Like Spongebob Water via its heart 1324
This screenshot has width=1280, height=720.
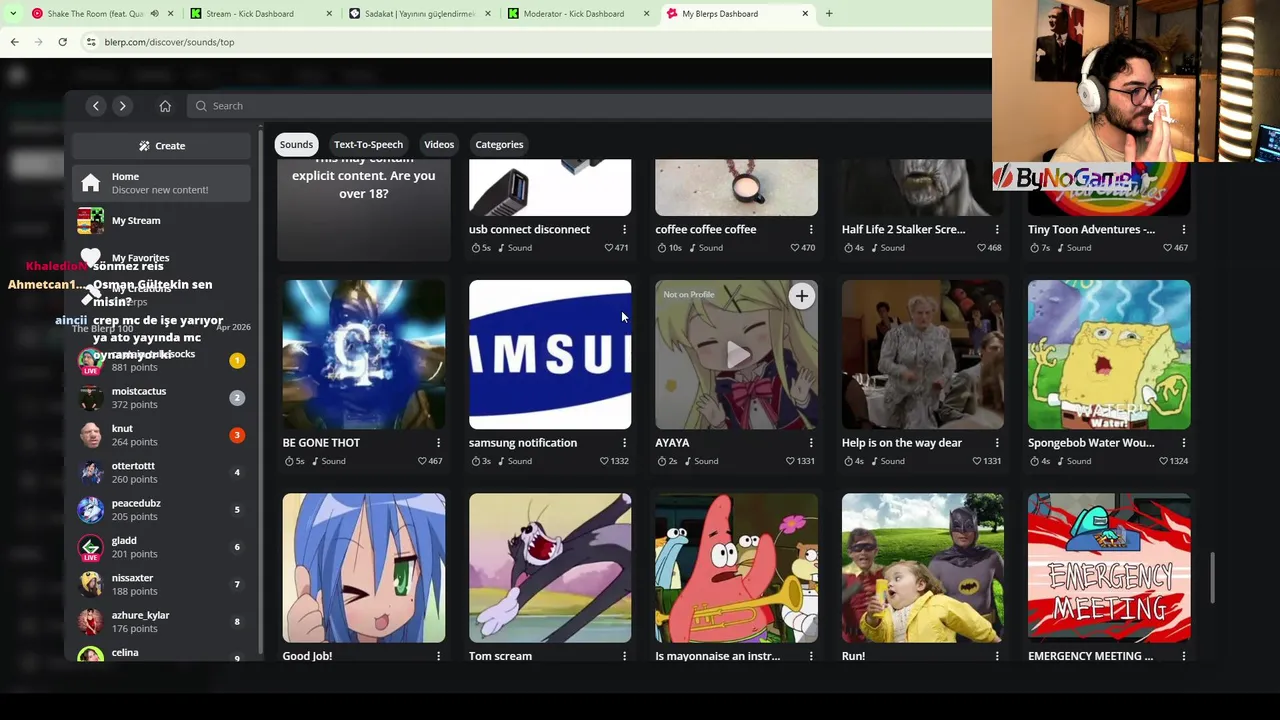point(1173,461)
